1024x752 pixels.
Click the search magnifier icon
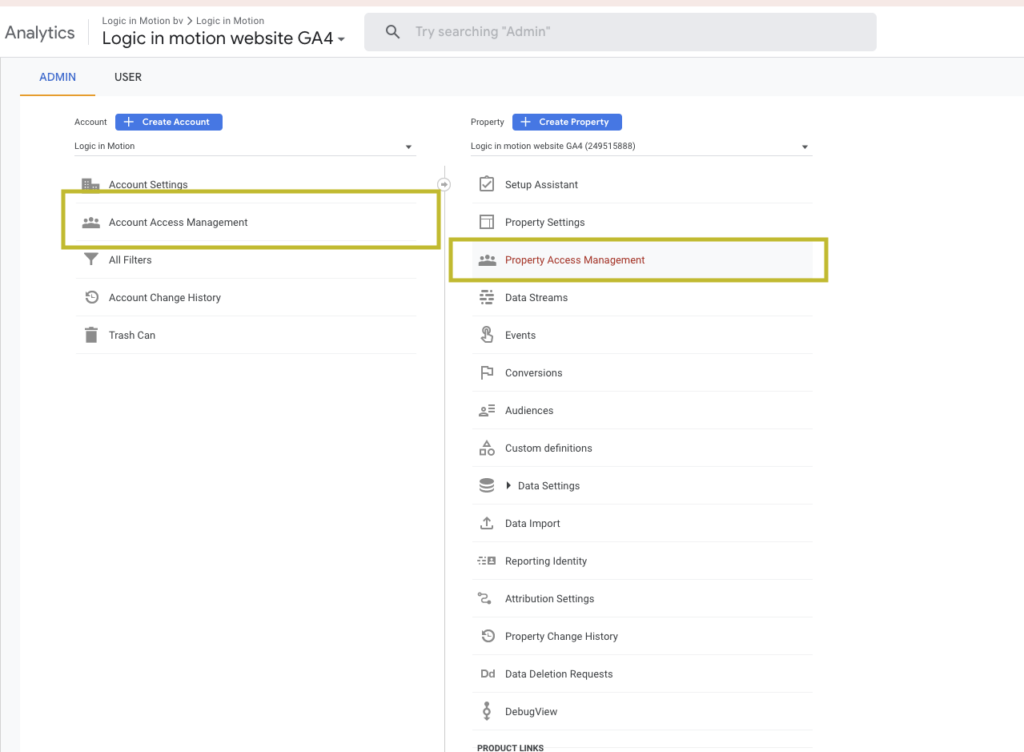pos(392,31)
